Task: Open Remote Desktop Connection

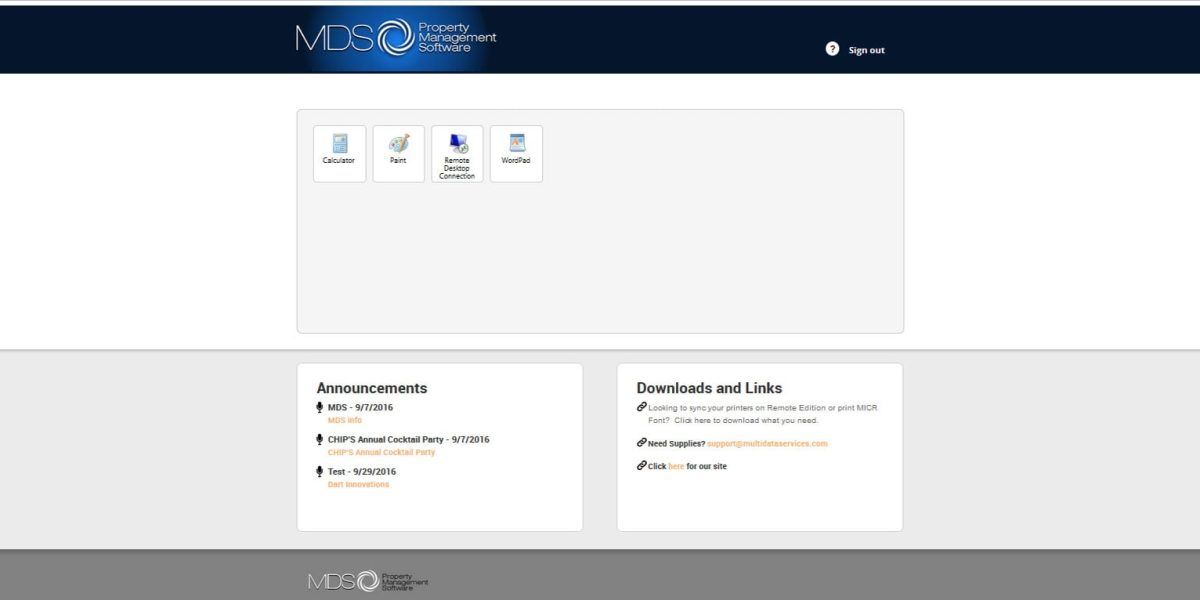Action: (x=457, y=152)
